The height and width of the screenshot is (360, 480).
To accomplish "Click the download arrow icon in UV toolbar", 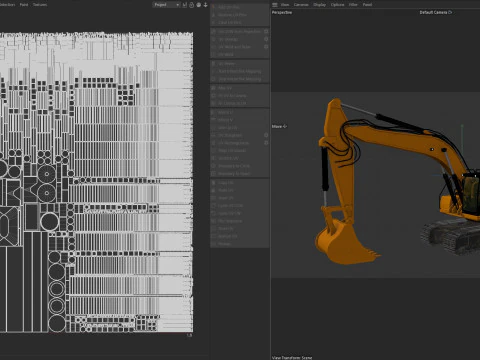I will click(205, 5).
